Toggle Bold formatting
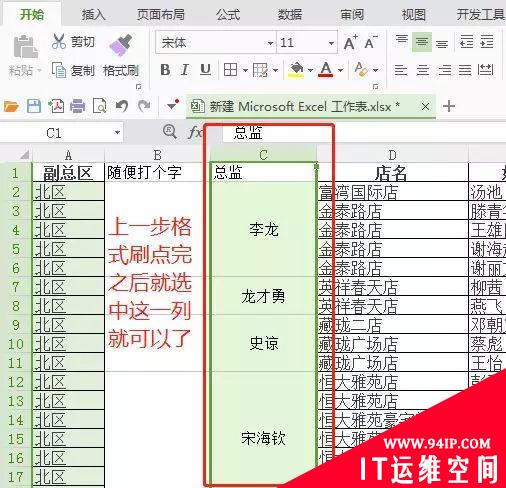 click(x=165, y=70)
